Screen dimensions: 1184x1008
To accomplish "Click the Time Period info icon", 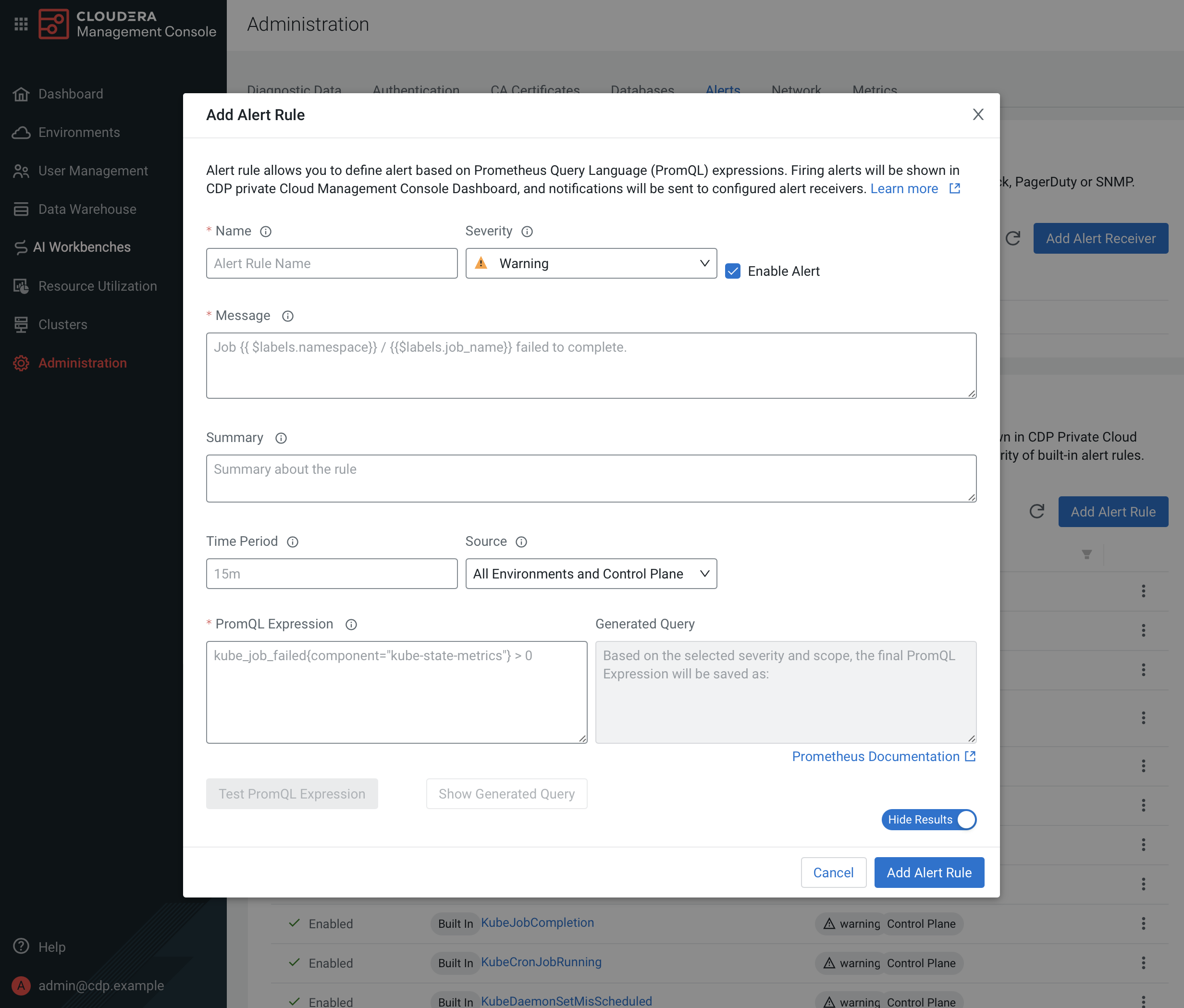I will coord(293,541).
